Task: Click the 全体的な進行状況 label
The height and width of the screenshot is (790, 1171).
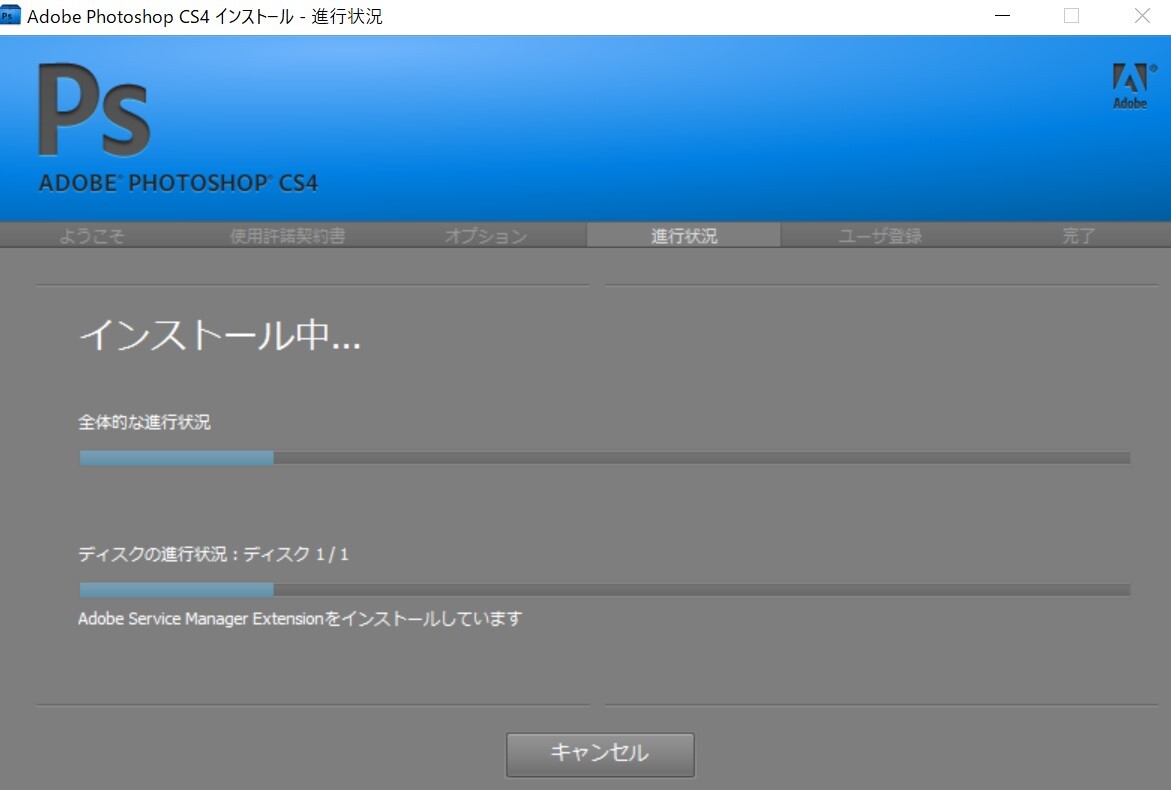Action: tap(144, 423)
